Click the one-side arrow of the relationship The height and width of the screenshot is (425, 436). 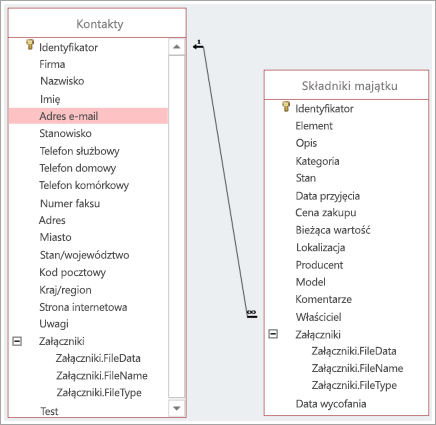coord(198,46)
